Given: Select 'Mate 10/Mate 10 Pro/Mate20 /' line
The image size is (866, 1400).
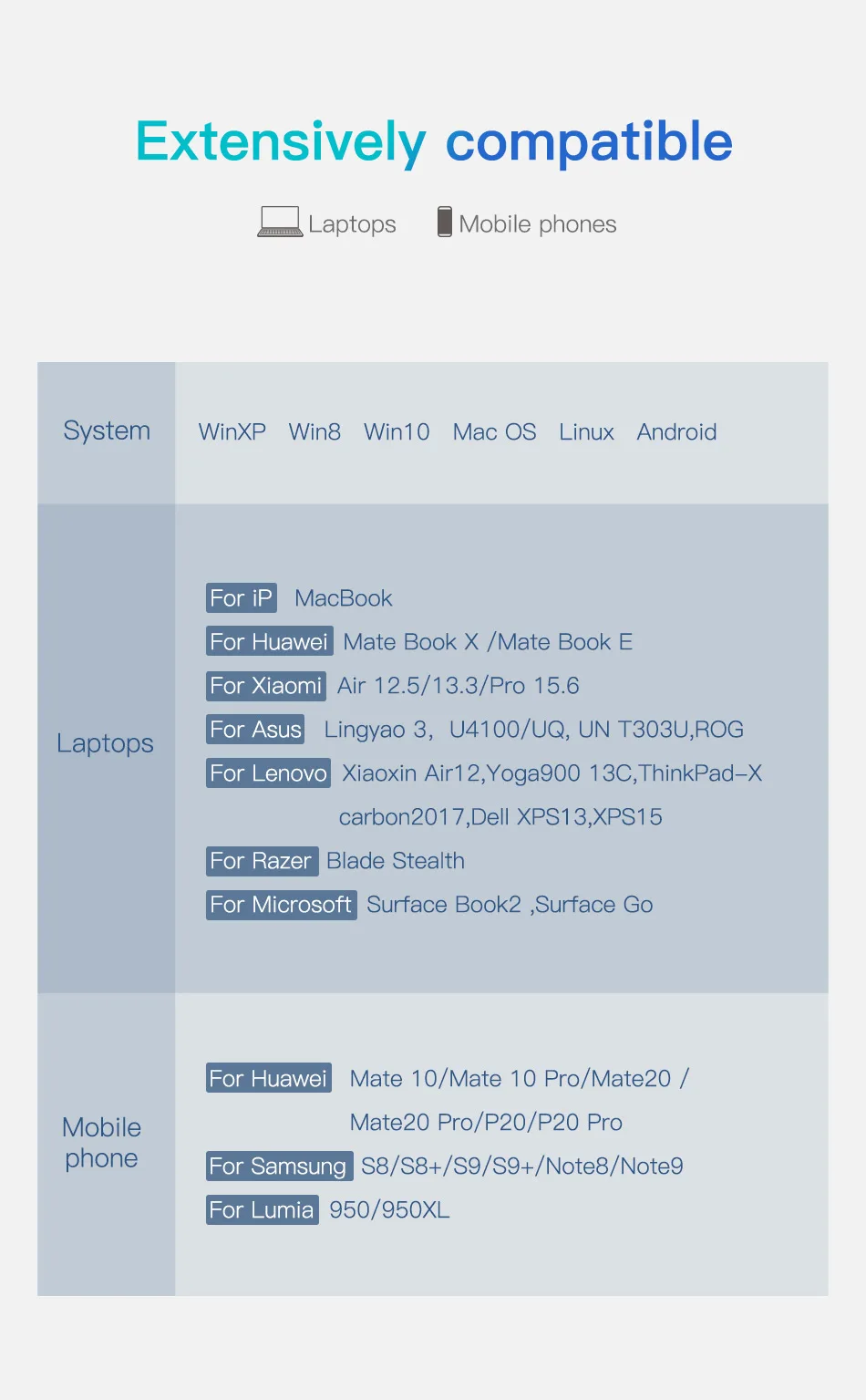Looking at the screenshot, I should [520, 1079].
